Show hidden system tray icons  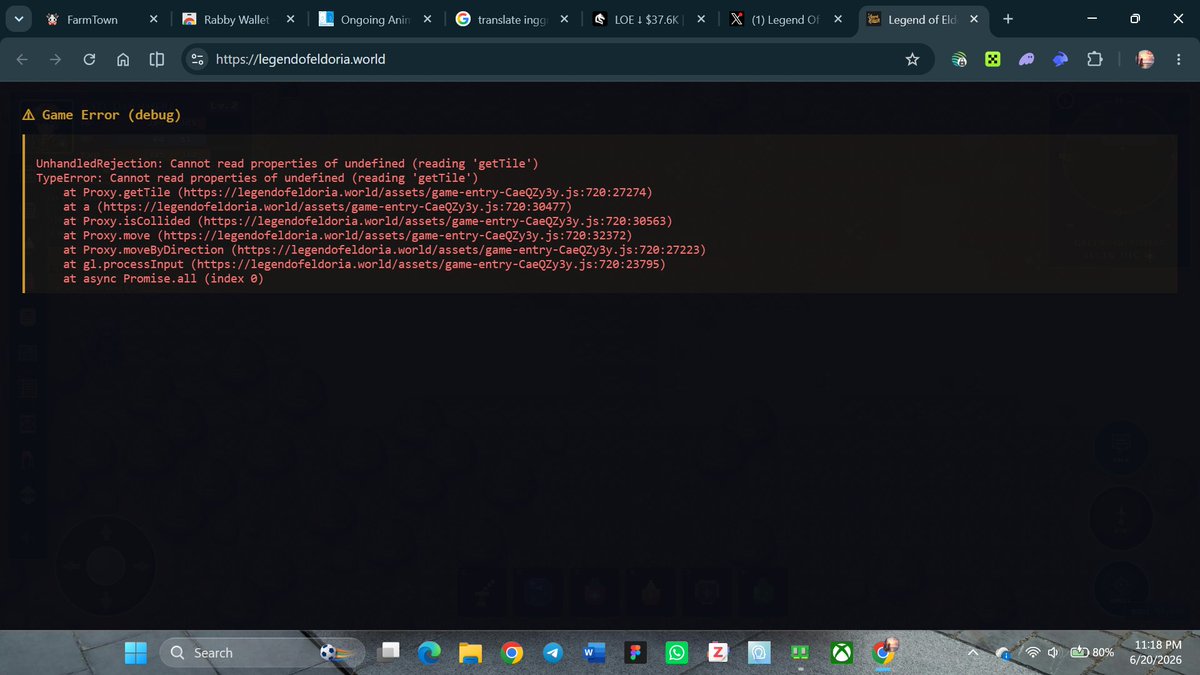coord(974,653)
